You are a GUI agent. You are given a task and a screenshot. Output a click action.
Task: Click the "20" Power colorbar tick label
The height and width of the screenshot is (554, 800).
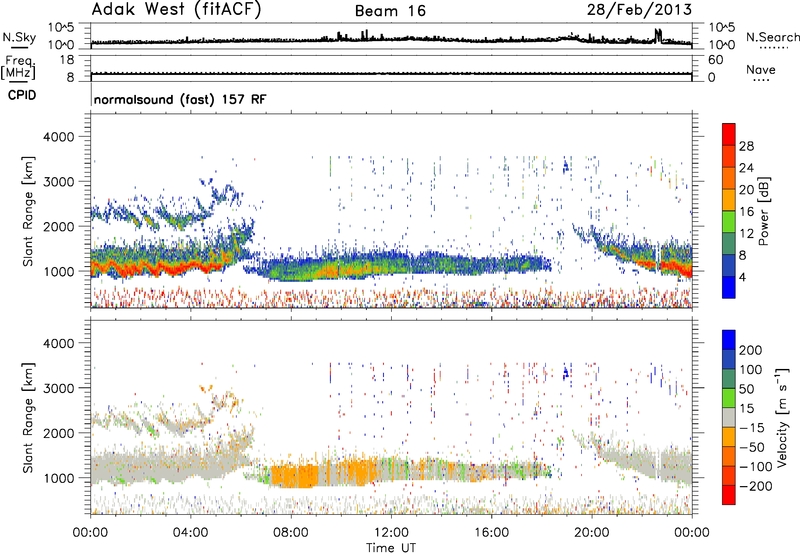pyautogui.click(x=746, y=190)
